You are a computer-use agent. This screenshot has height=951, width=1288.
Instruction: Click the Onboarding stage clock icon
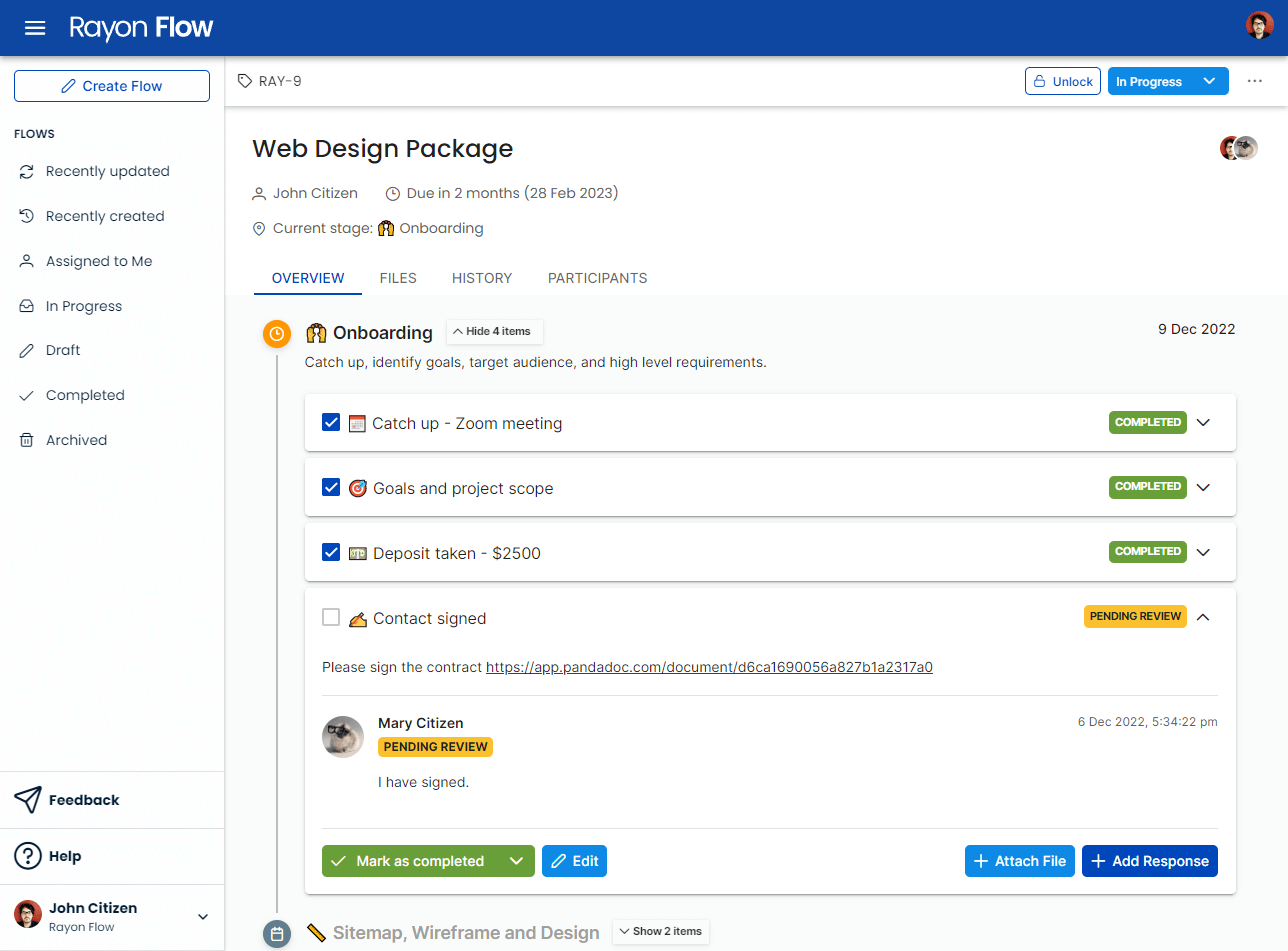(x=276, y=333)
